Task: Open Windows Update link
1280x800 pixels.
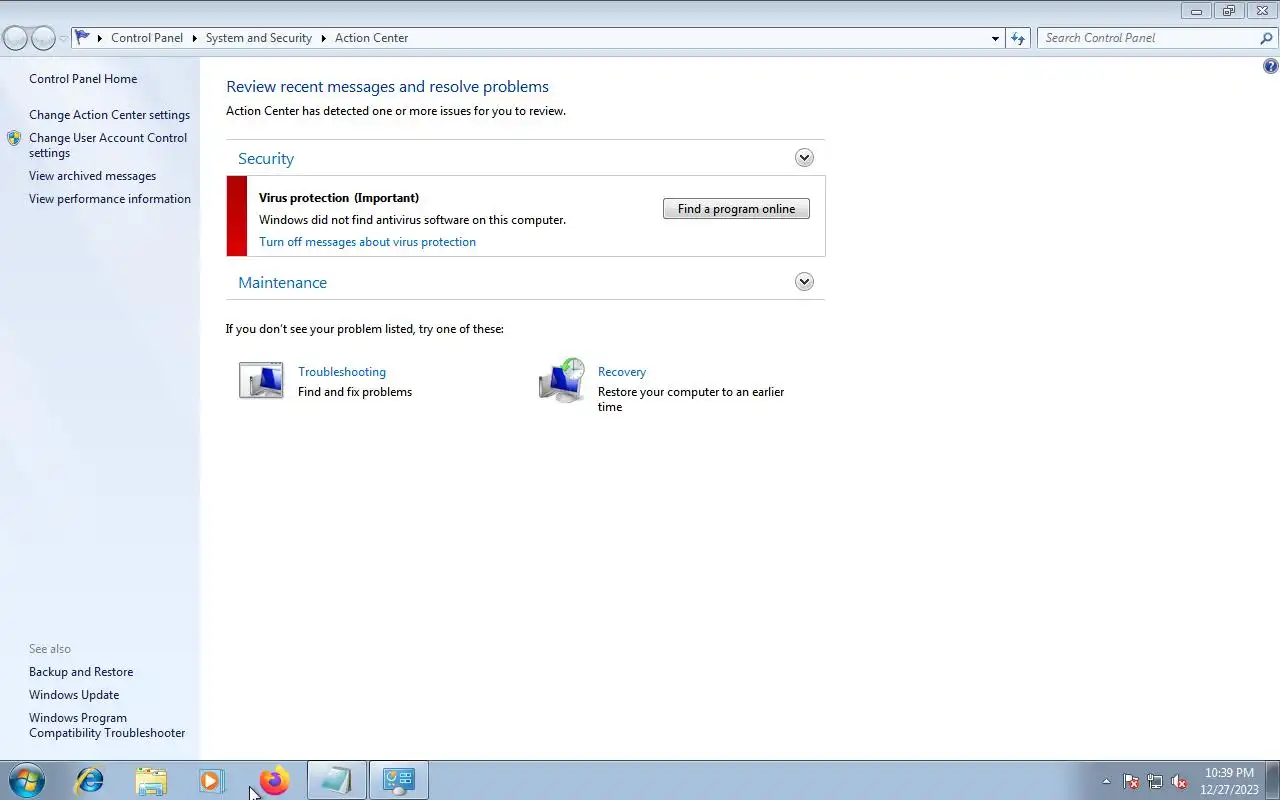Action: click(x=74, y=695)
